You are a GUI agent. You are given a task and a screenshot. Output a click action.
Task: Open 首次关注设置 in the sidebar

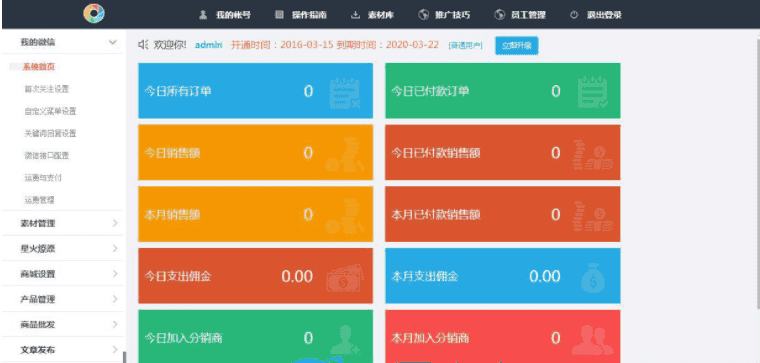tap(47, 89)
